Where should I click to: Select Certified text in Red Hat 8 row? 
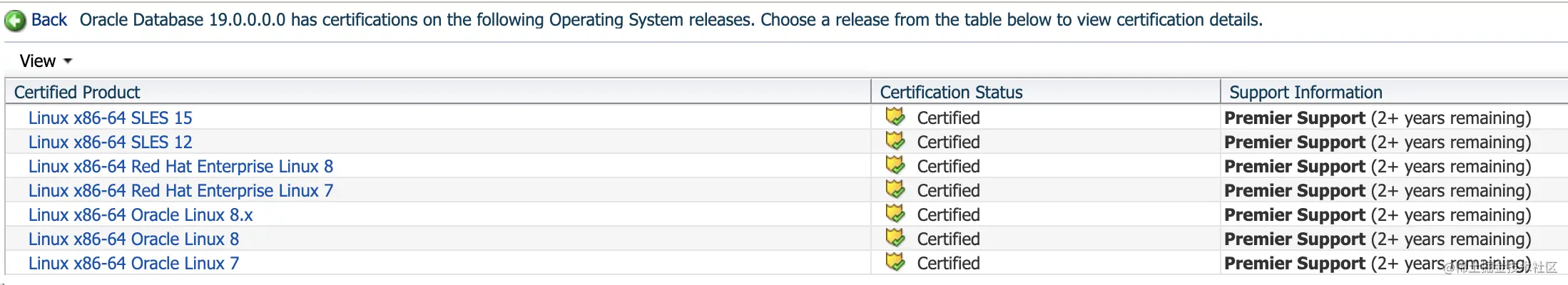tap(948, 166)
